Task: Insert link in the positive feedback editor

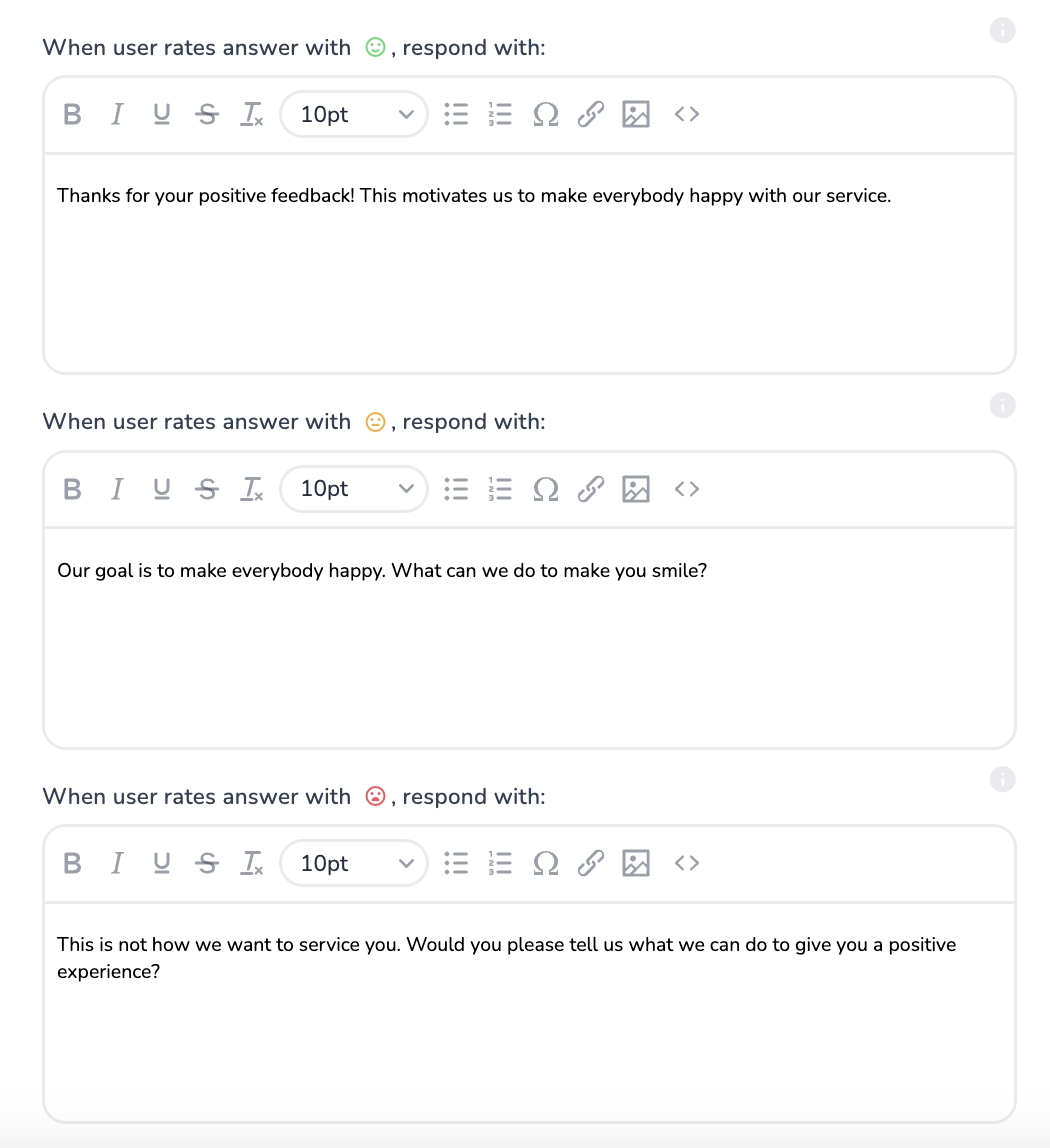Action: tap(592, 115)
